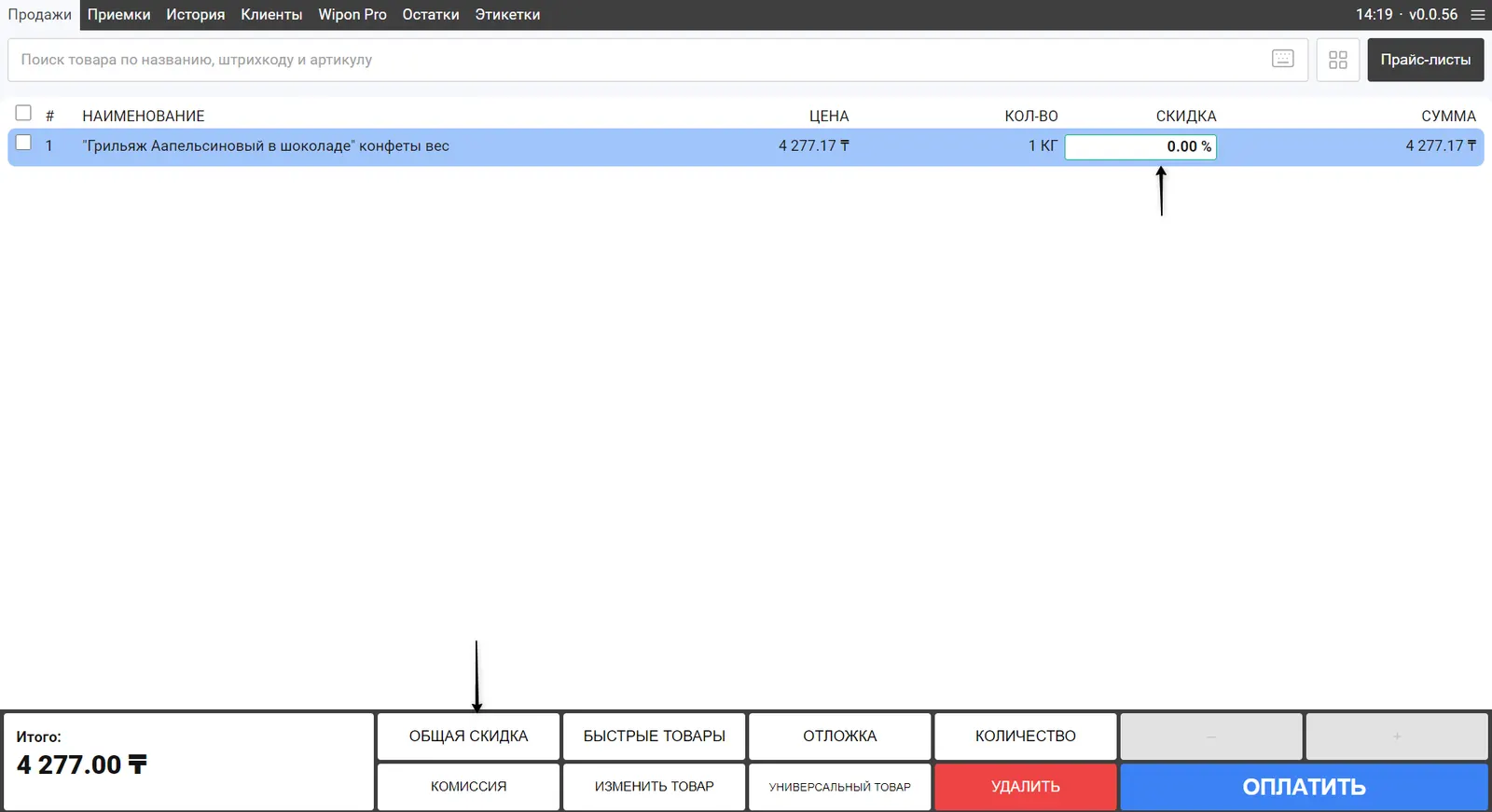Check the box for the Грильяж Аапельсиновый row
The height and width of the screenshot is (812, 1492).
23,143
